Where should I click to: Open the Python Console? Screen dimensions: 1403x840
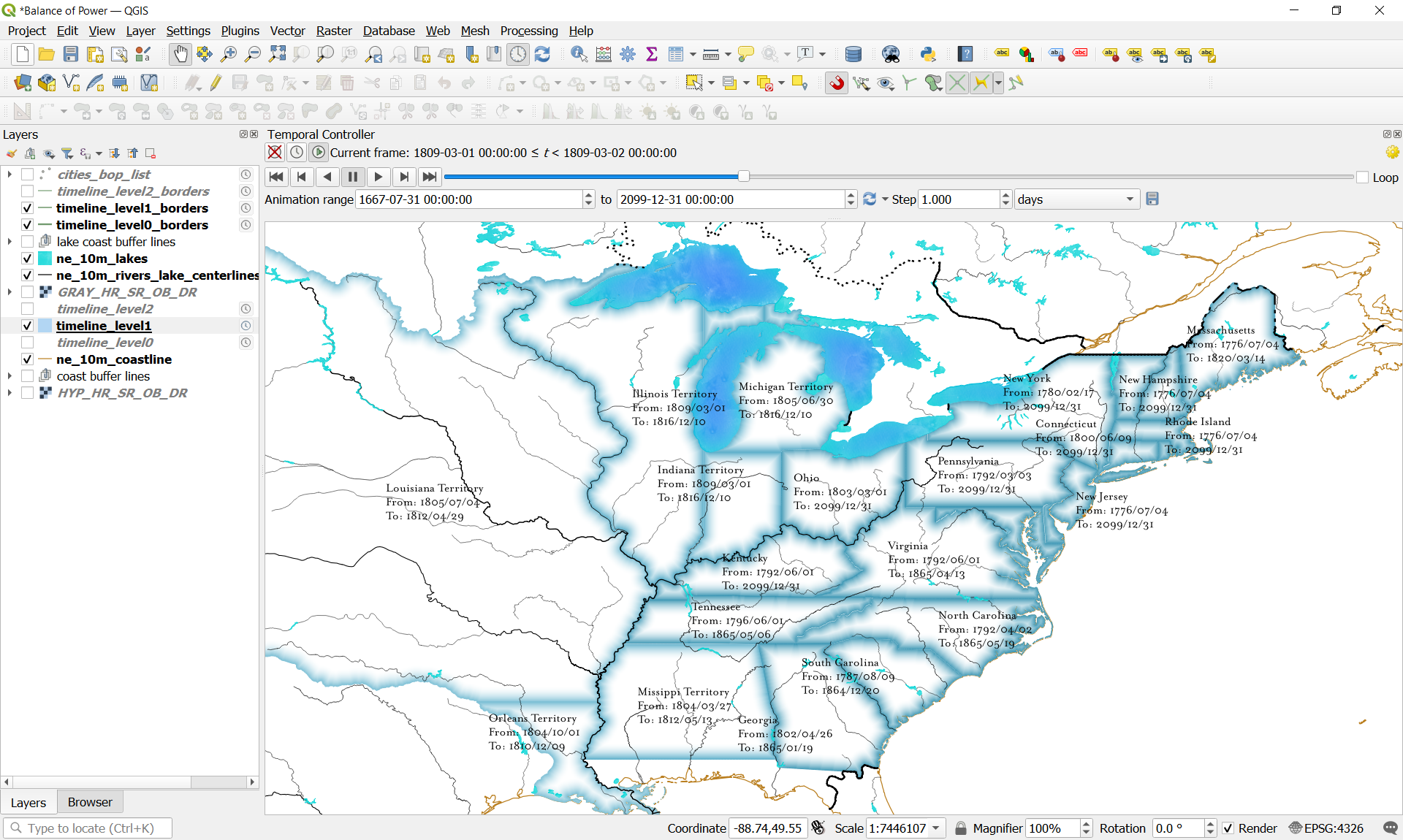tap(927, 54)
